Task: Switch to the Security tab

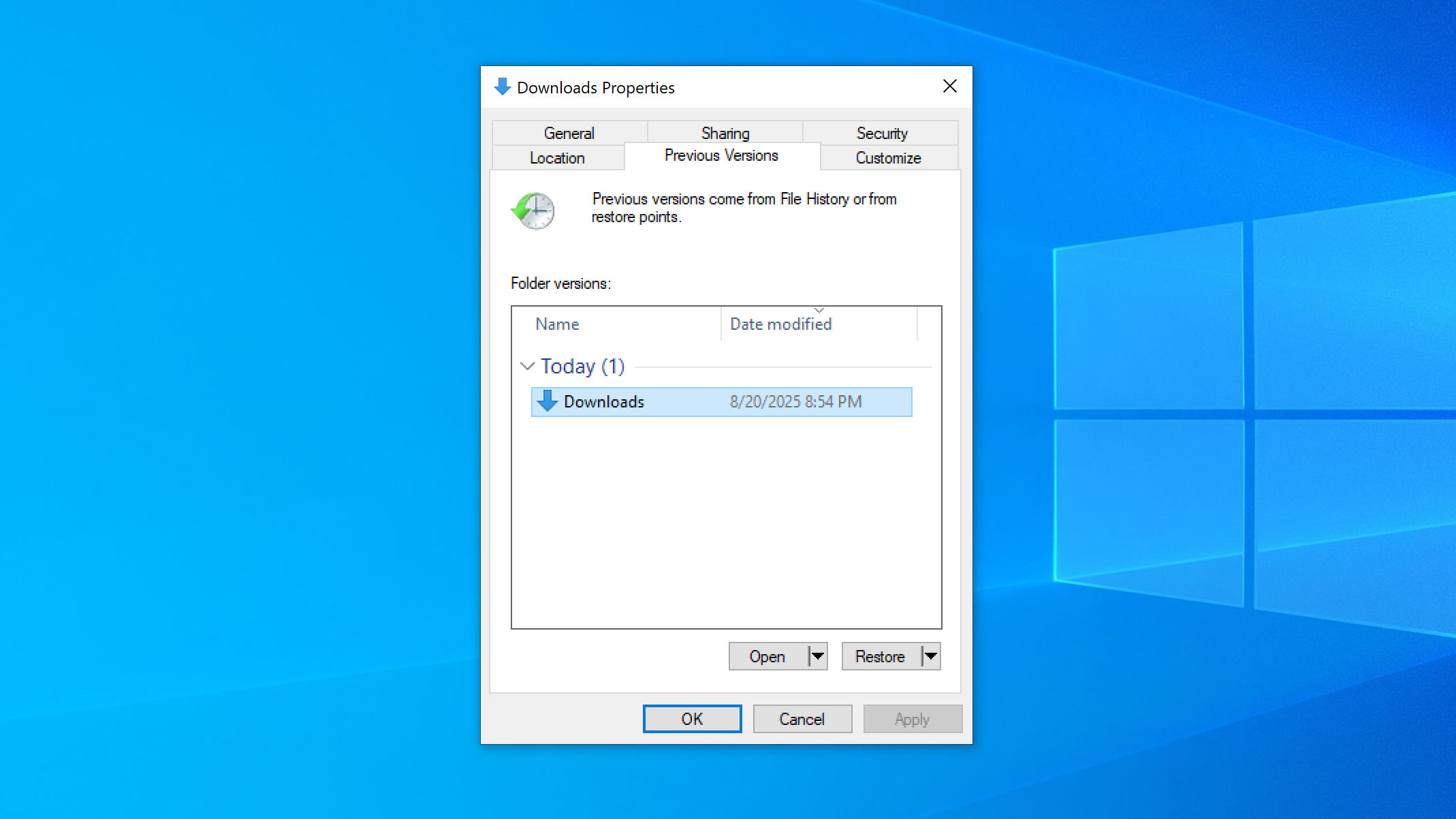Action: click(x=881, y=132)
